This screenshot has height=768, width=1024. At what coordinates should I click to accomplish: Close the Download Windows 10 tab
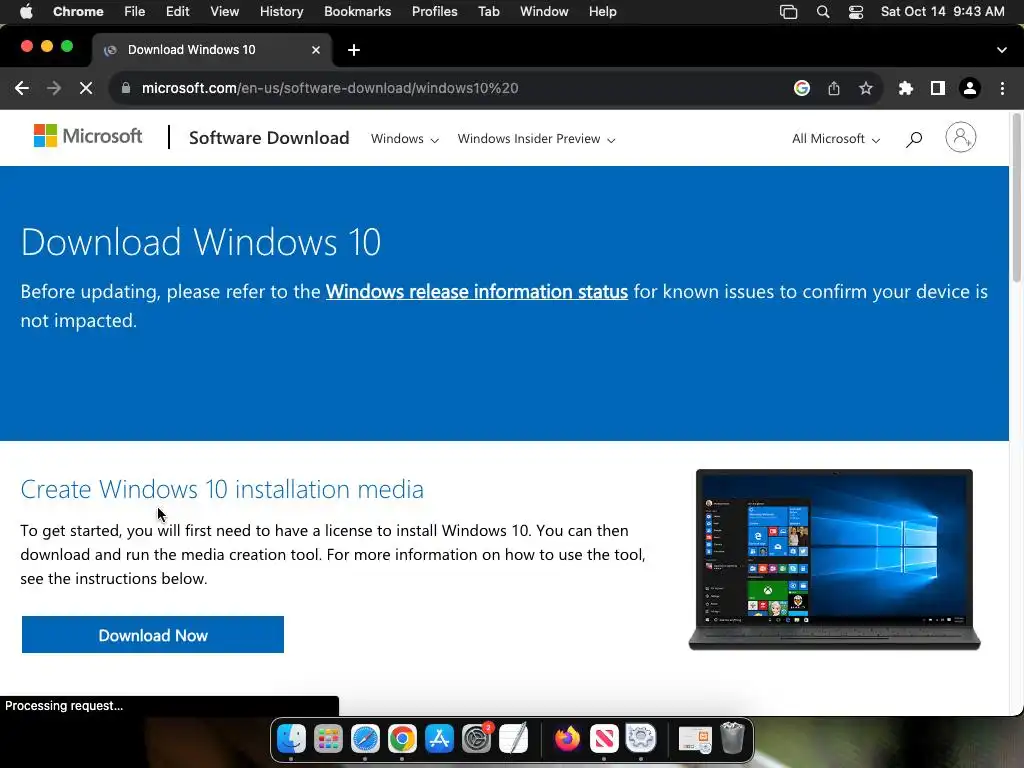click(x=316, y=50)
